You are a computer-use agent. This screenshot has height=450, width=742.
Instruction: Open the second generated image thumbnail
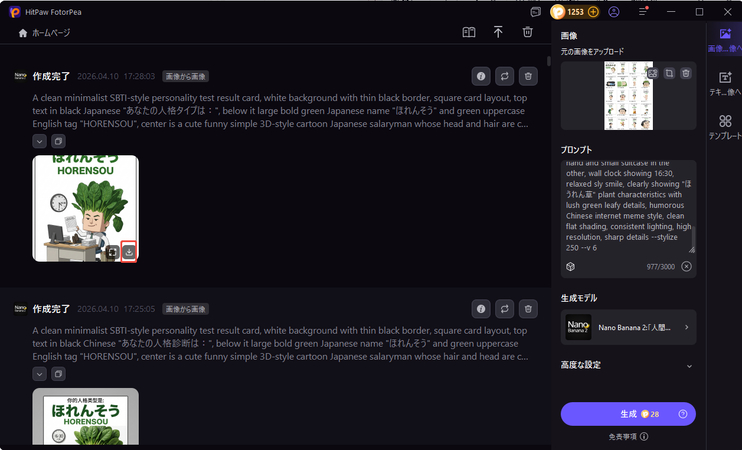[85, 419]
